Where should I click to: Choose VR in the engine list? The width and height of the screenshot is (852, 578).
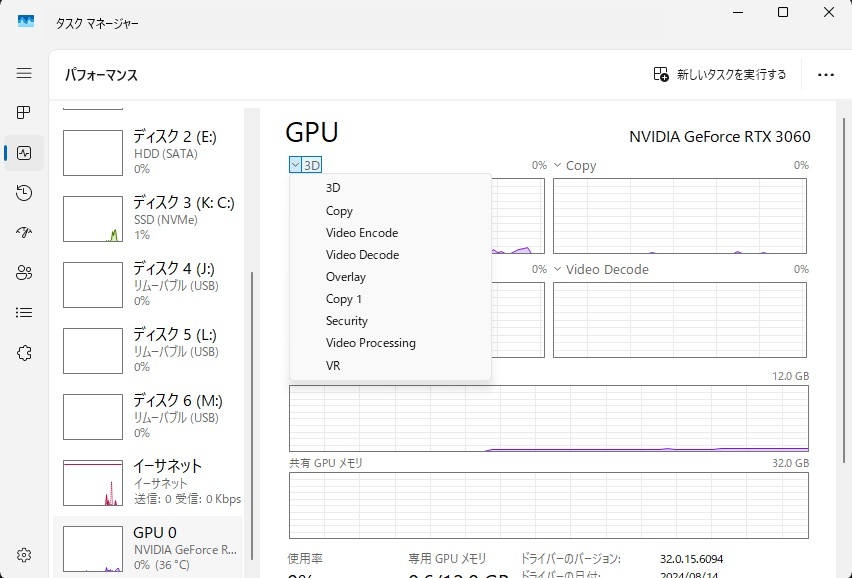[390, 366]
